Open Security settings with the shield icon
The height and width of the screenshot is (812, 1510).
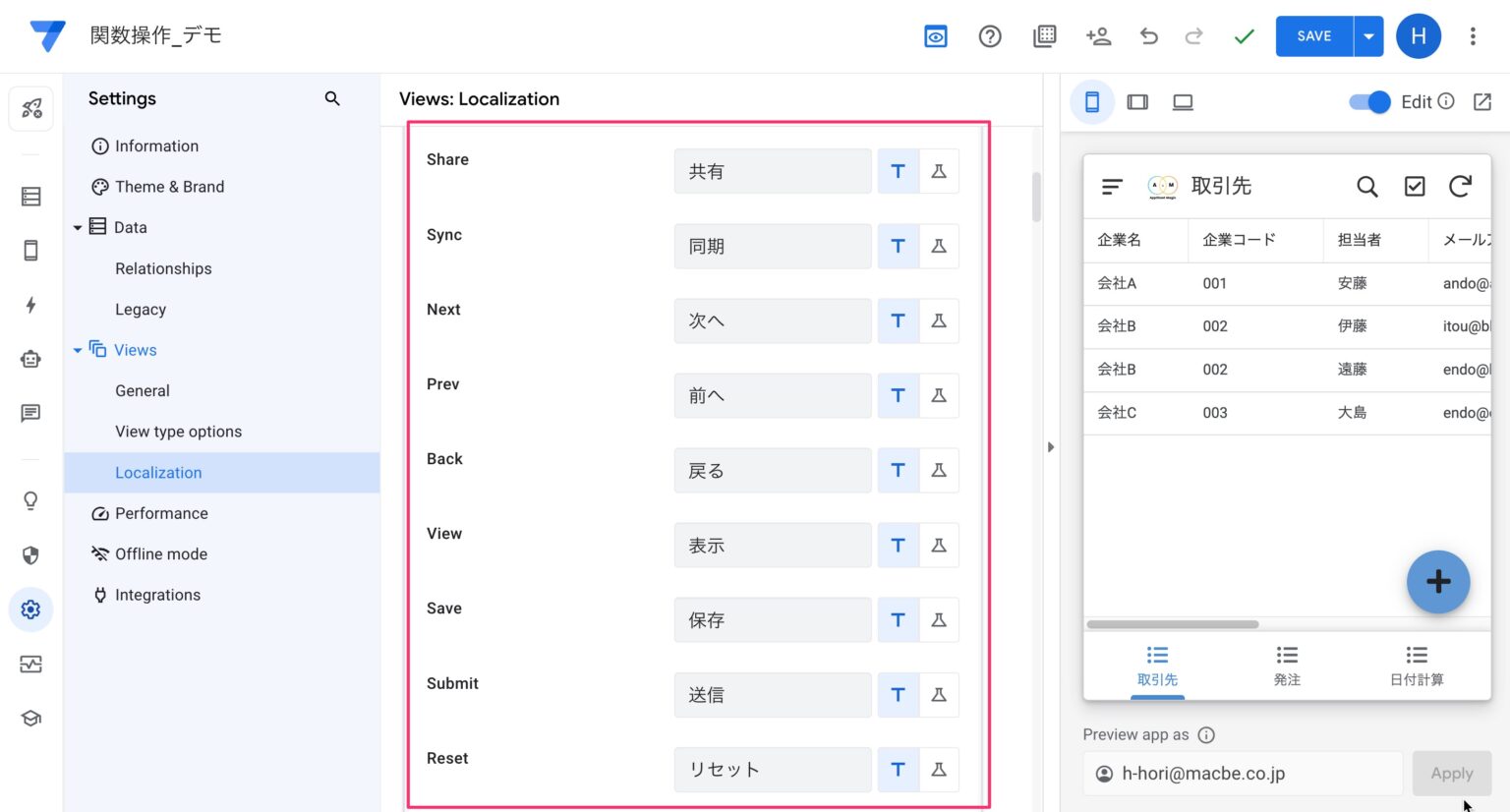click(x=30, y=555)
